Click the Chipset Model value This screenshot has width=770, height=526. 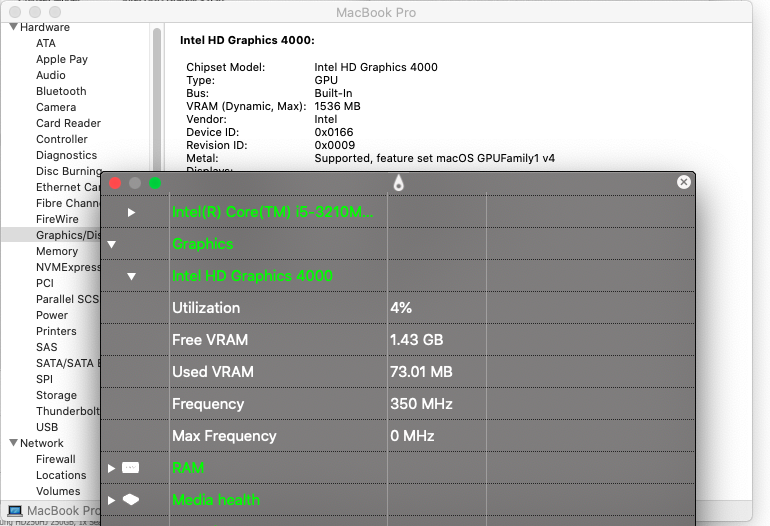pos(376,67)
